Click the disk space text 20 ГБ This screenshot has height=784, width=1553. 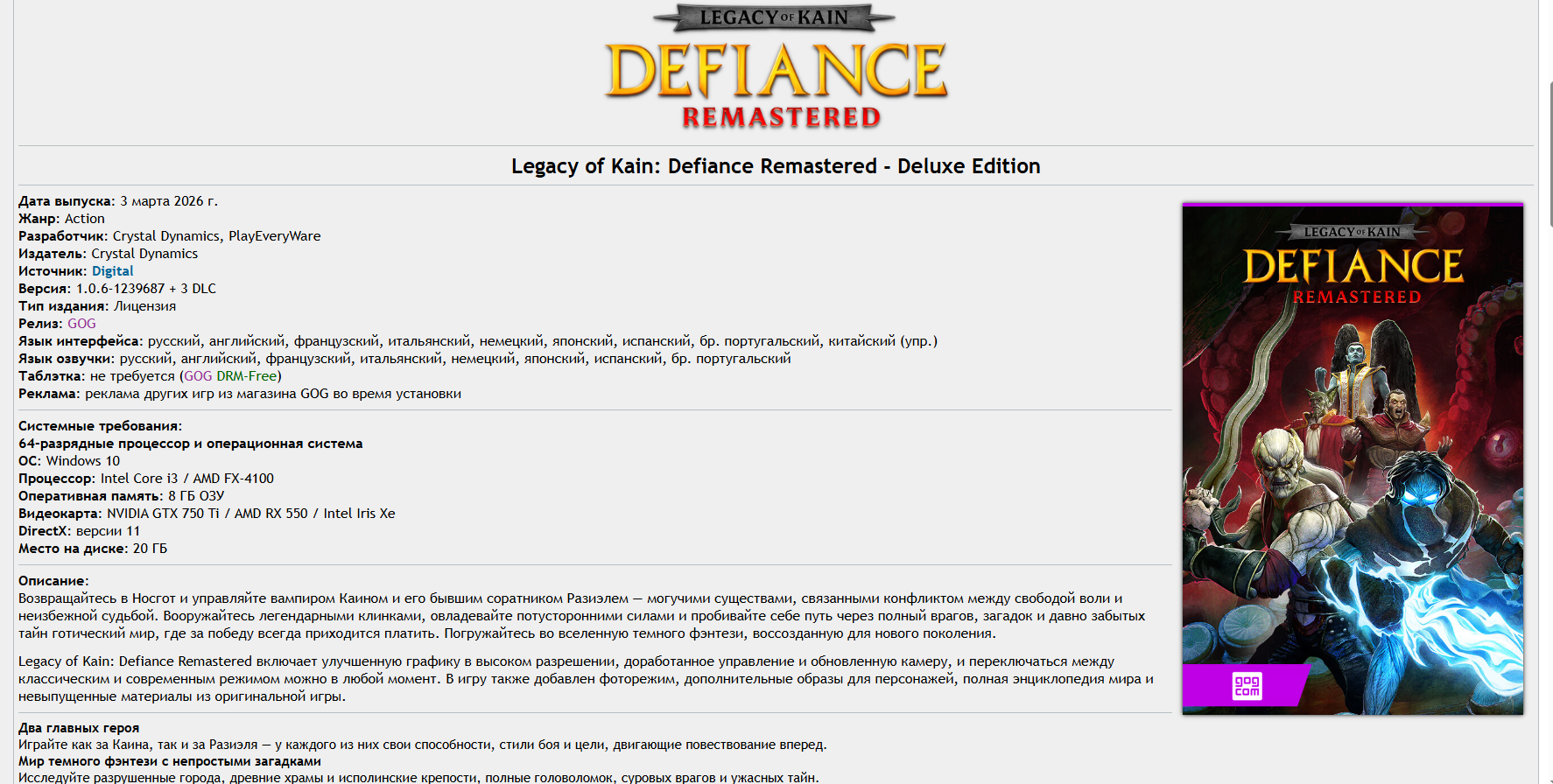150,549
